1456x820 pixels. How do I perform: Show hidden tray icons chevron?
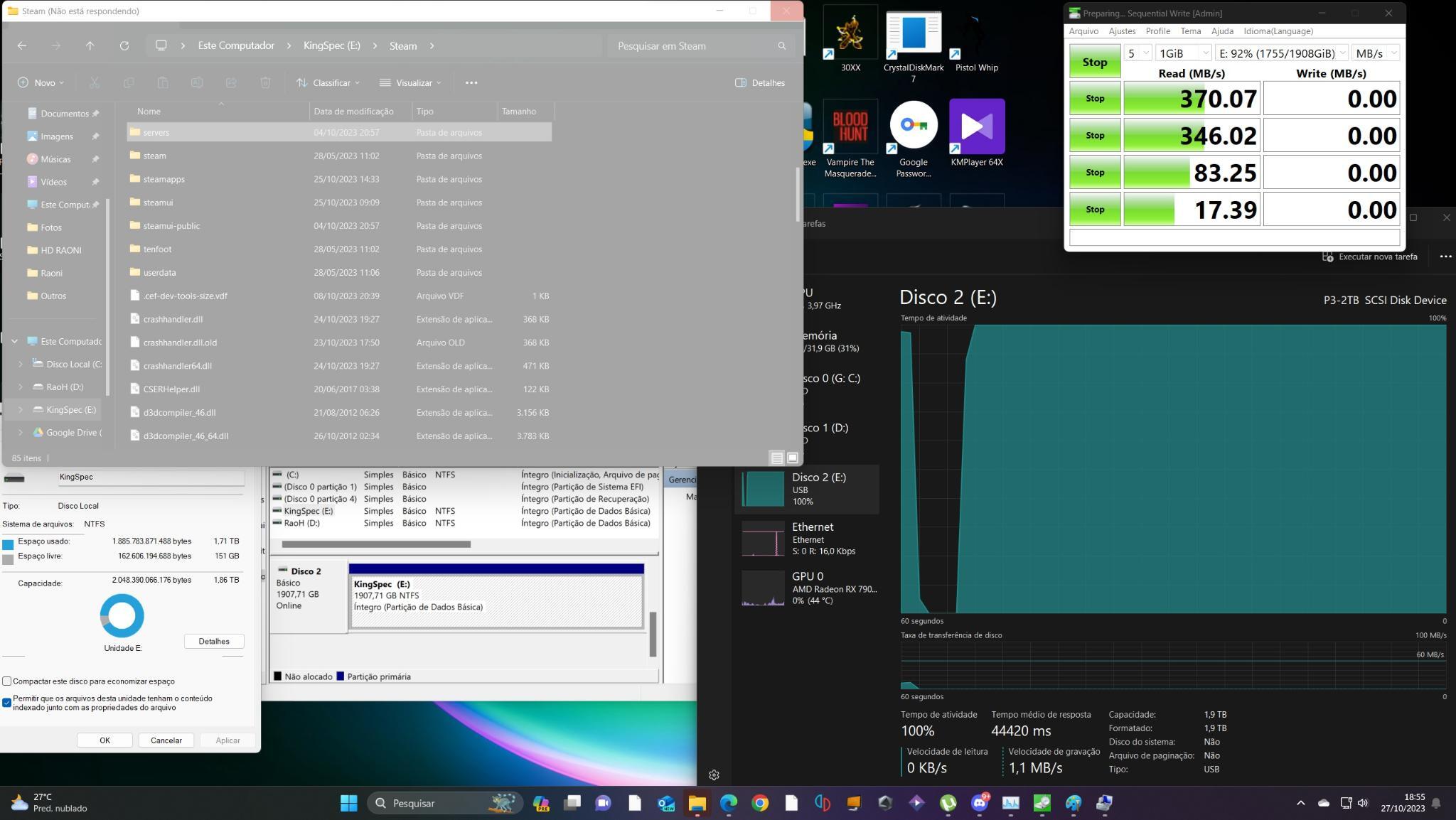click(x=1300, y=803)
